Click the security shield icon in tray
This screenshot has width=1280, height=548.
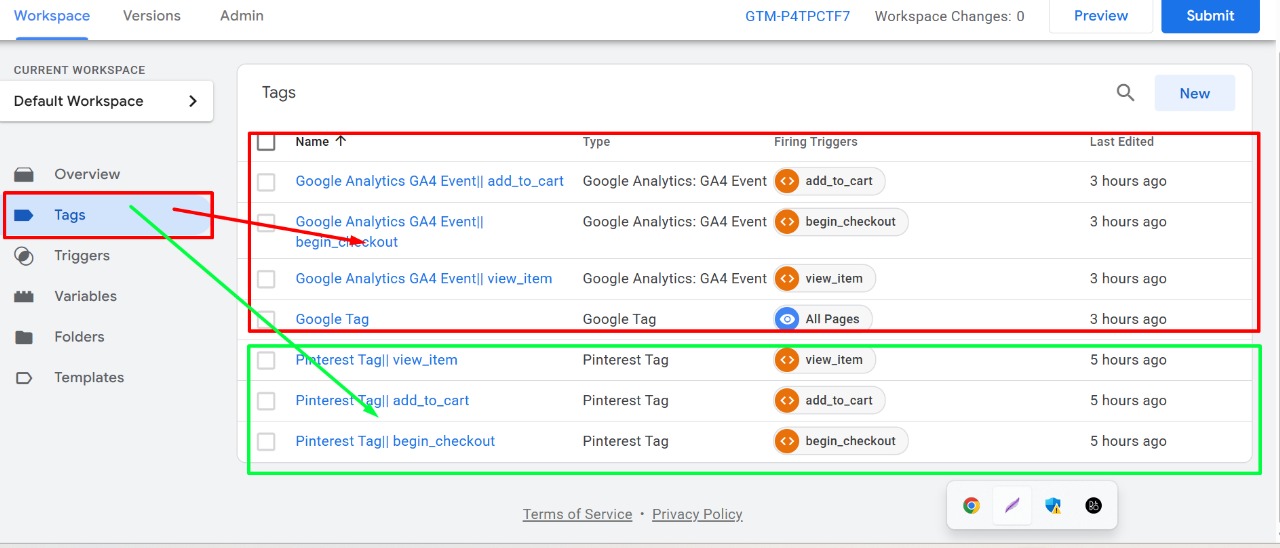tap(1053, 506)
